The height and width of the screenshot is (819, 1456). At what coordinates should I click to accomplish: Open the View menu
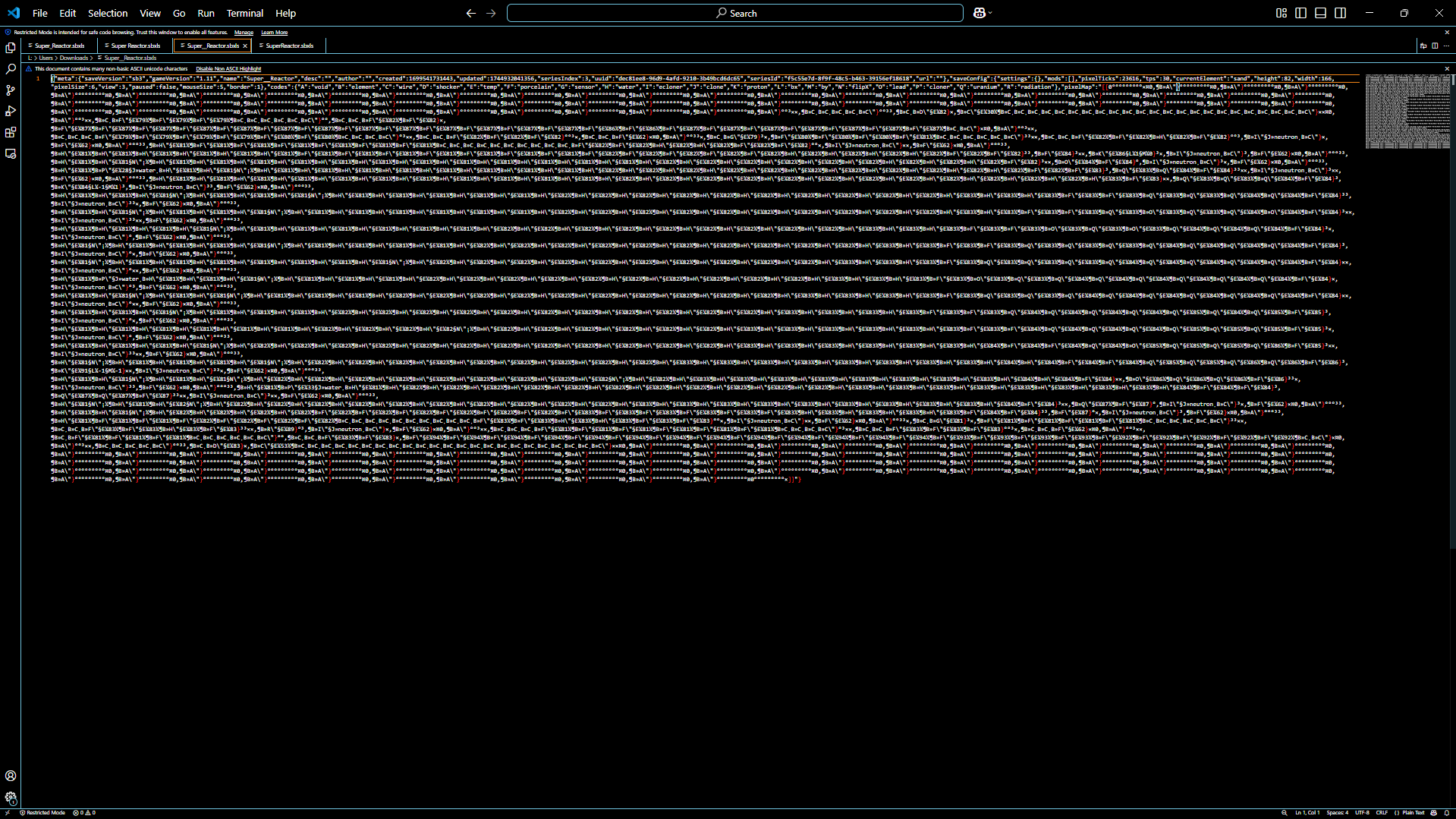click(x=150, y=13)
